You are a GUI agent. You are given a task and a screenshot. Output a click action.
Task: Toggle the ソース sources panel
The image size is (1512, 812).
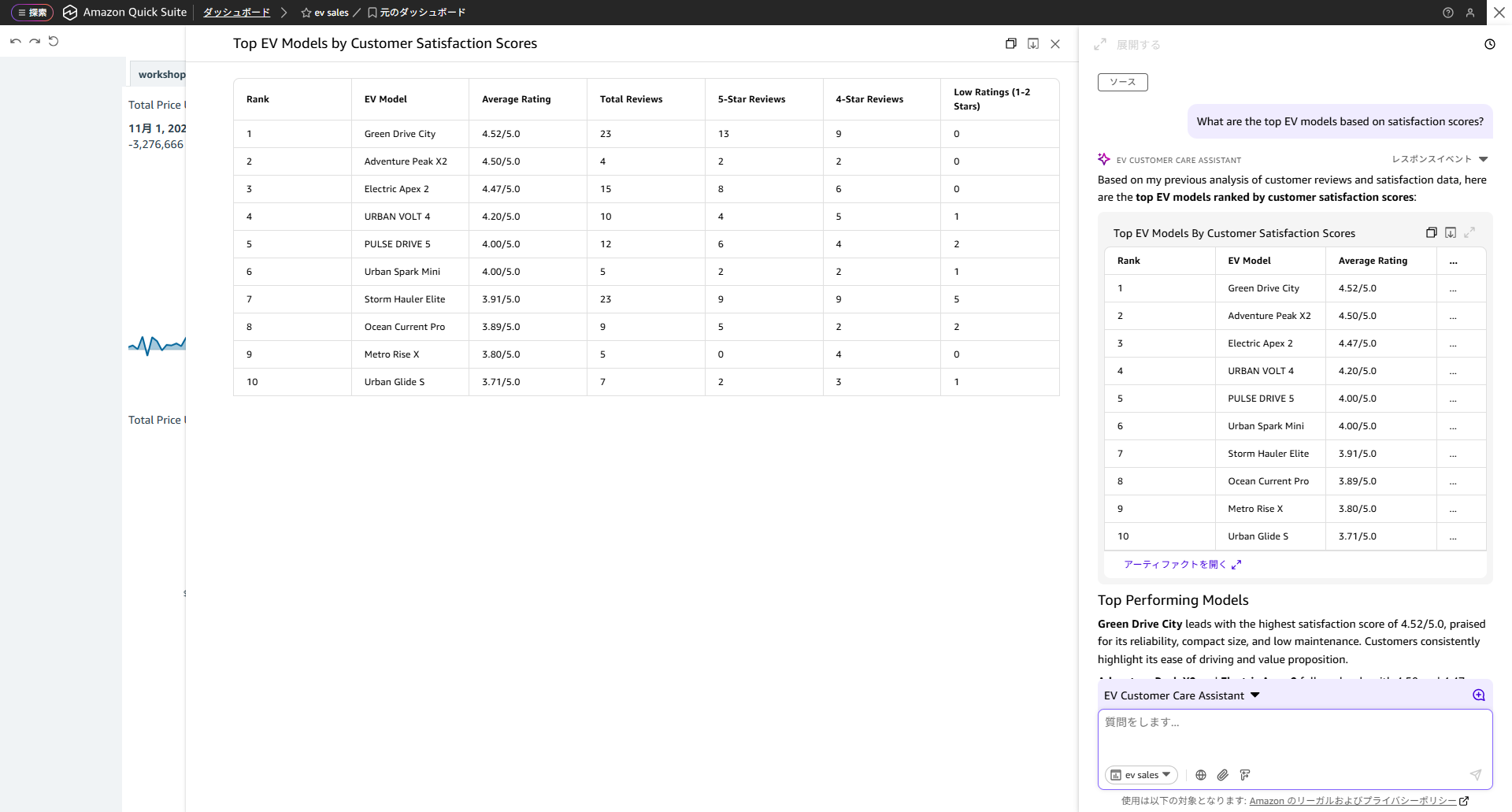pyautogui.click(x=1122, y=82)
